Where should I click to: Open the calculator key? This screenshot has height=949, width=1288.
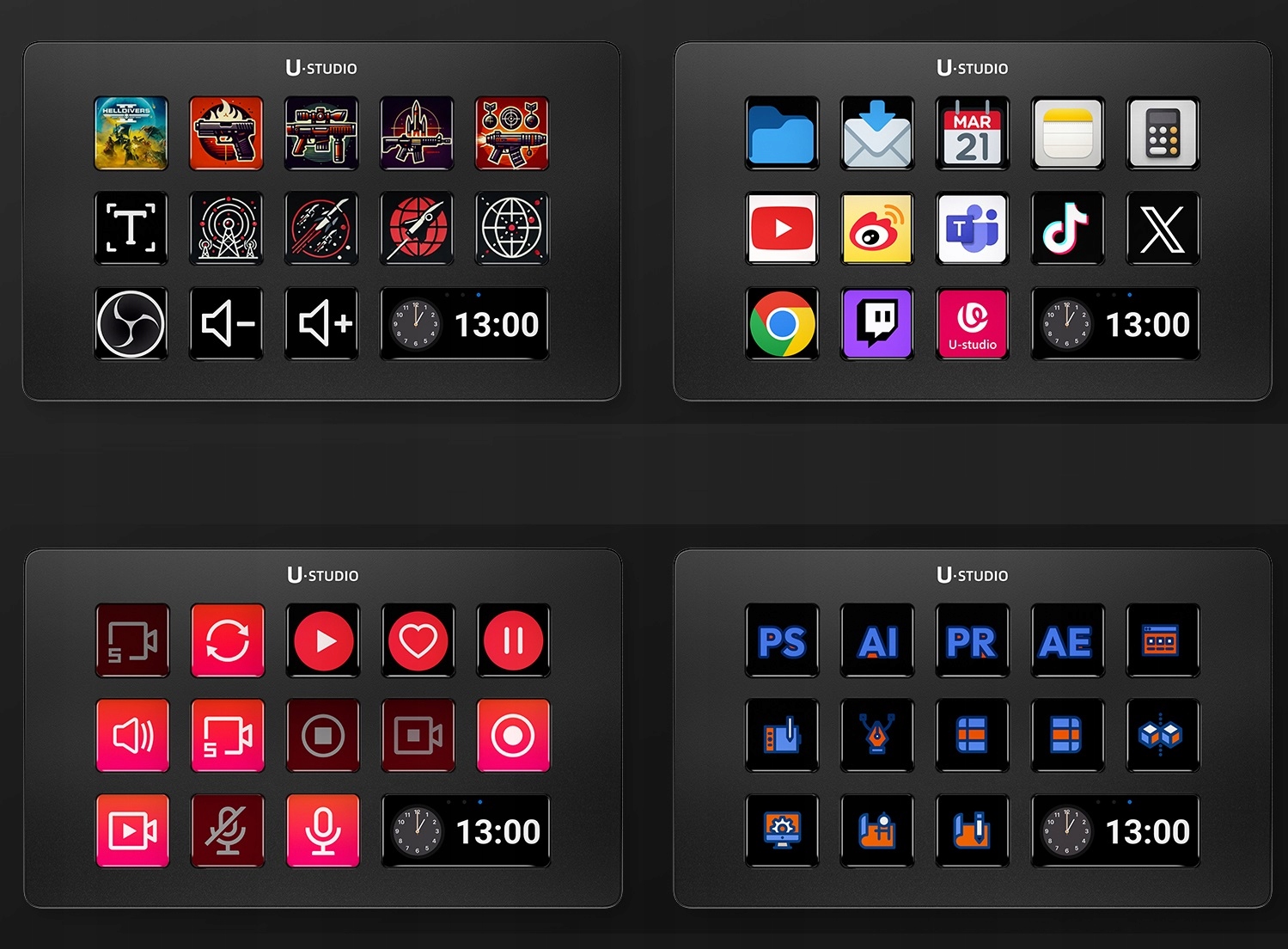pos(1163,133)
